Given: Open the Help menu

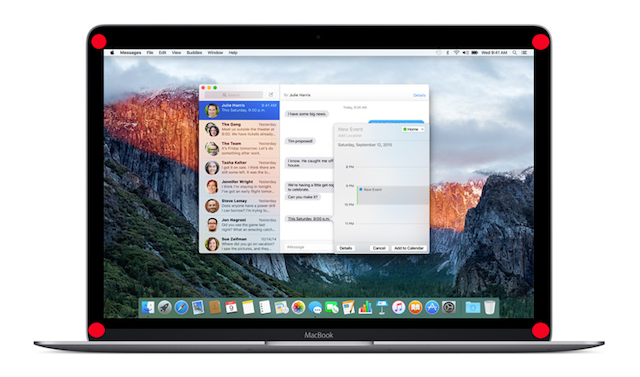Looking at the screenshot, I should point(233,53).
